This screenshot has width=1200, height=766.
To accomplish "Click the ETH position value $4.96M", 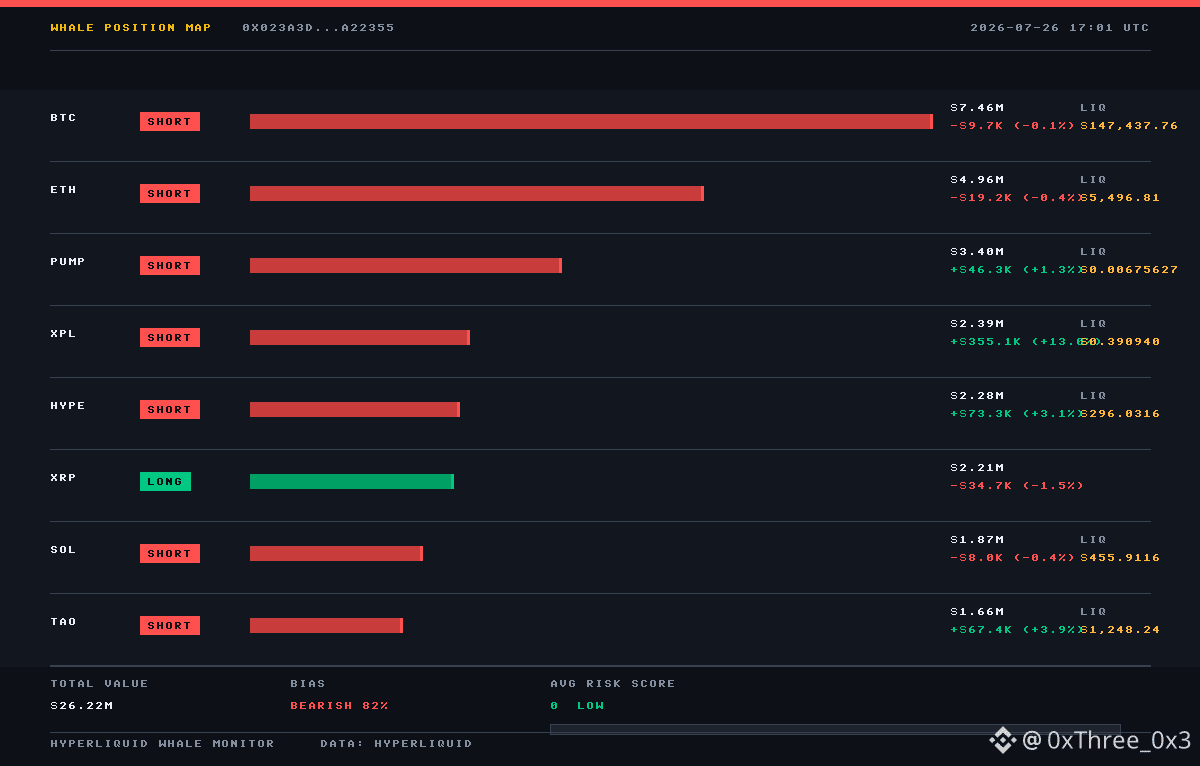I will (x=977, y=180).
